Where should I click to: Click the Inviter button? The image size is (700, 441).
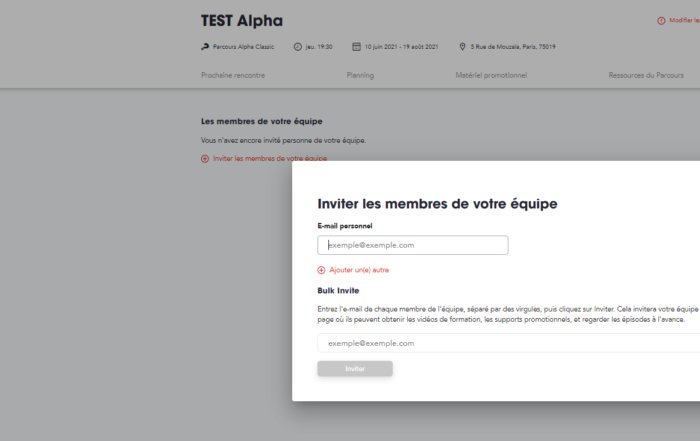[x=355, y=369]
